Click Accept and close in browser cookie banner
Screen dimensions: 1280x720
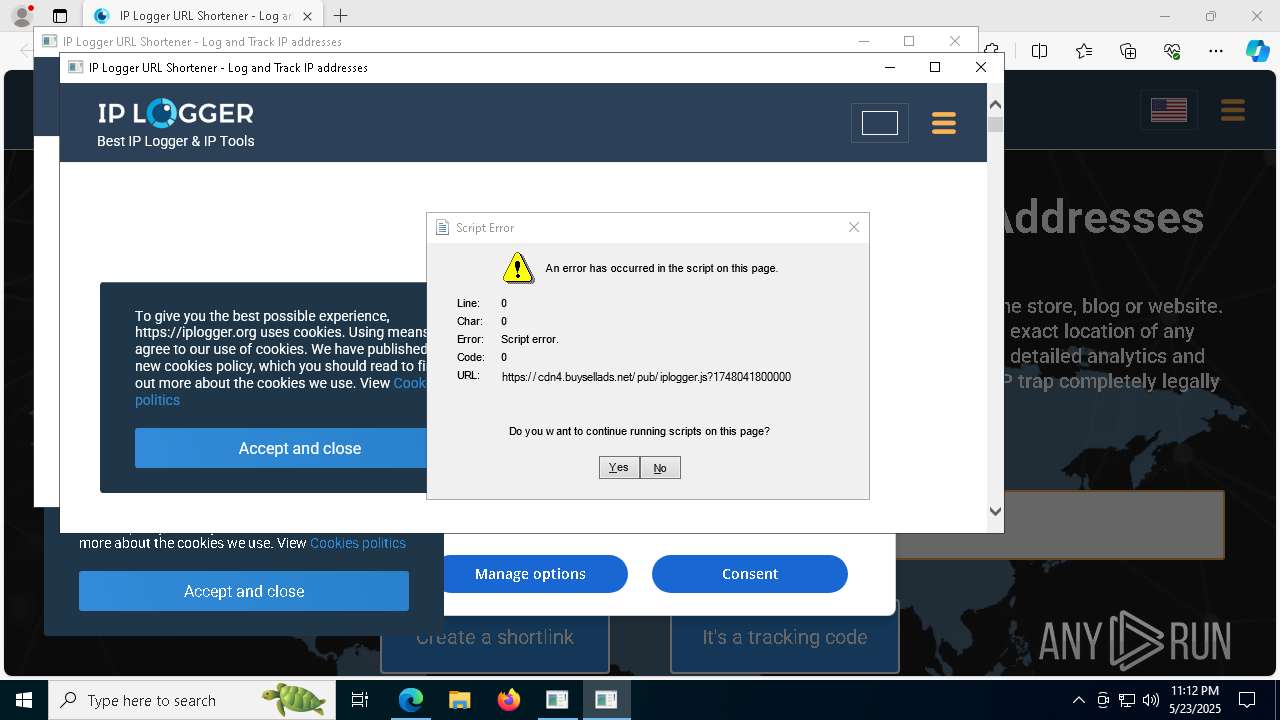[244, 591]
